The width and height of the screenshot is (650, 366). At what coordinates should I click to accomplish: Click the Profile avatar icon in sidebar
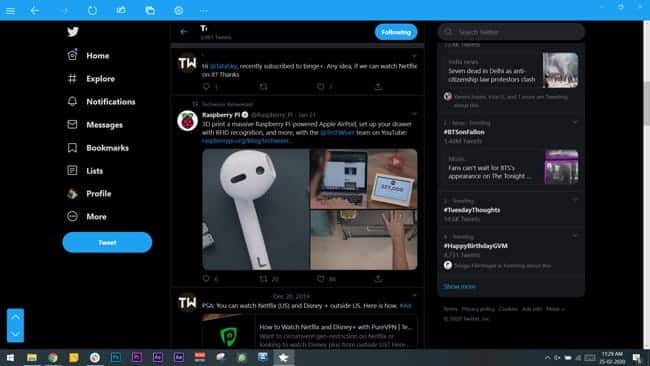click(73, 194)
